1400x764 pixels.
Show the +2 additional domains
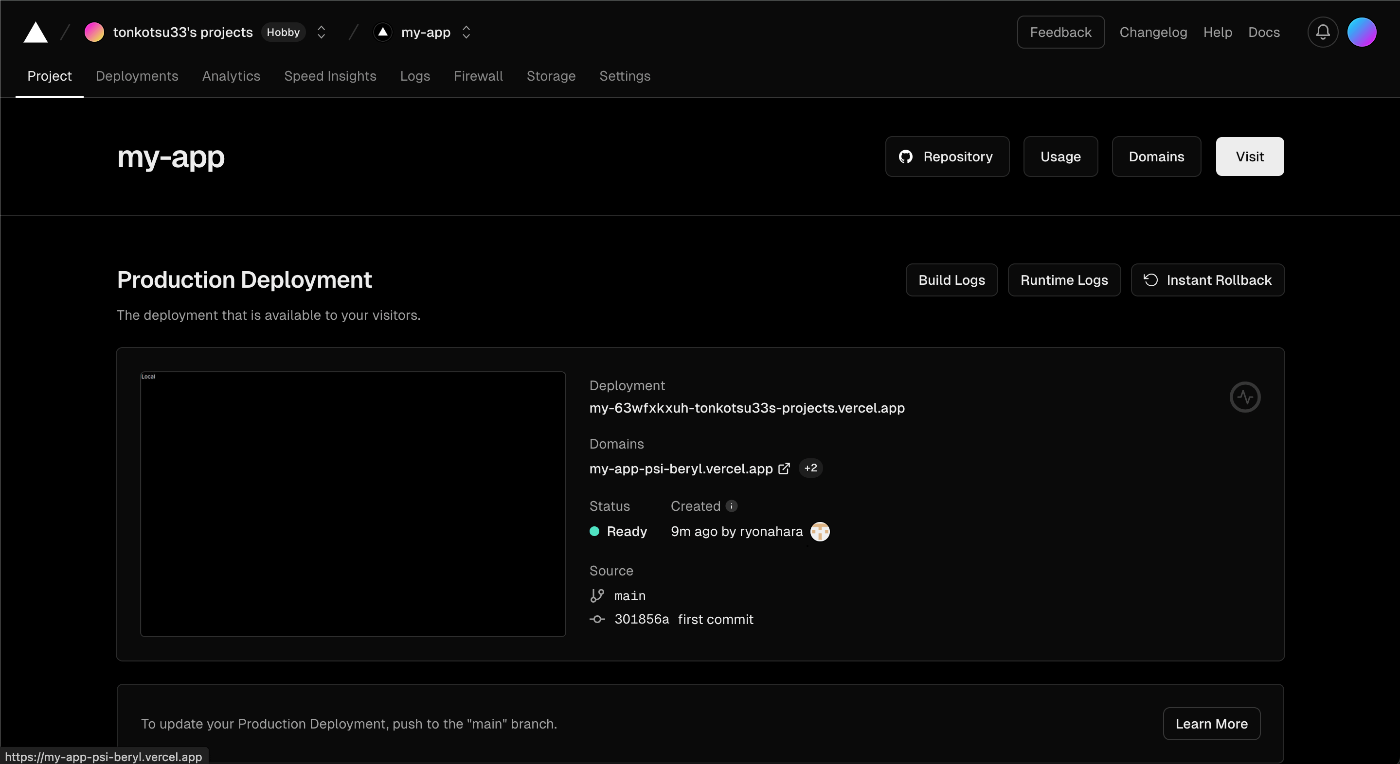(x=811, y=468)
